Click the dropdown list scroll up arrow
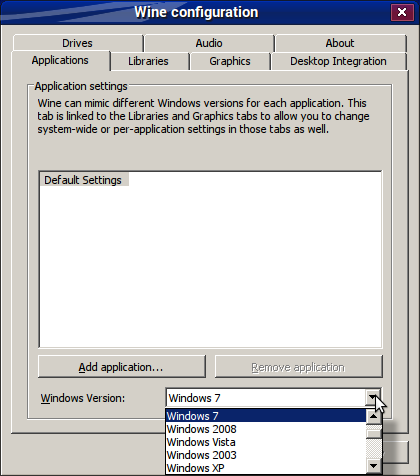The width and height of the screenshot is (420, 476). pos(374,416)
